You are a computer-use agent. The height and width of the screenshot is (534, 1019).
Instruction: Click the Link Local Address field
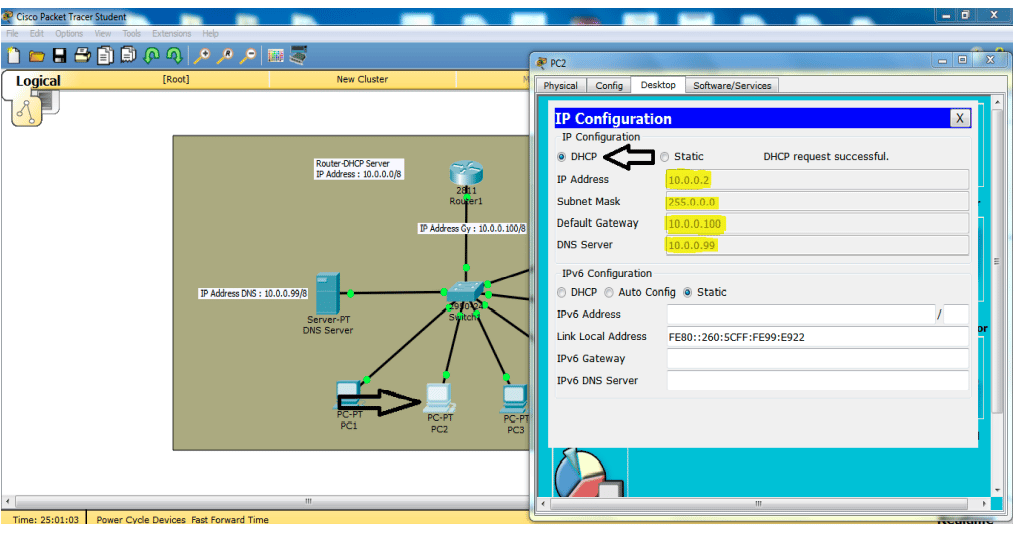818,337
